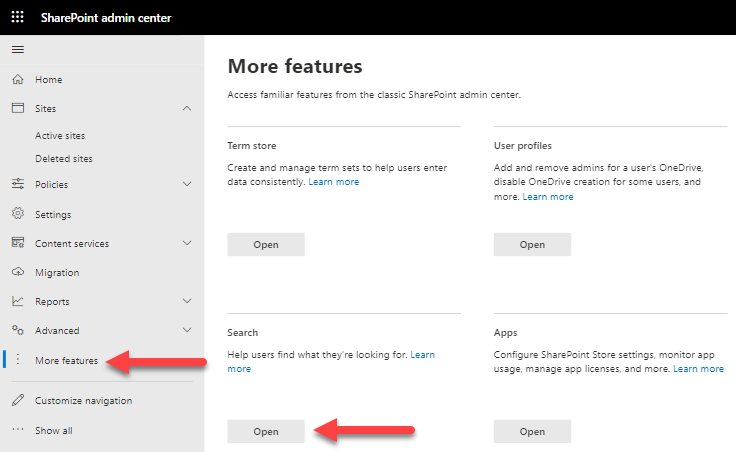Click the Settings gear icon
736x452 pixels.
coord(18,214)
